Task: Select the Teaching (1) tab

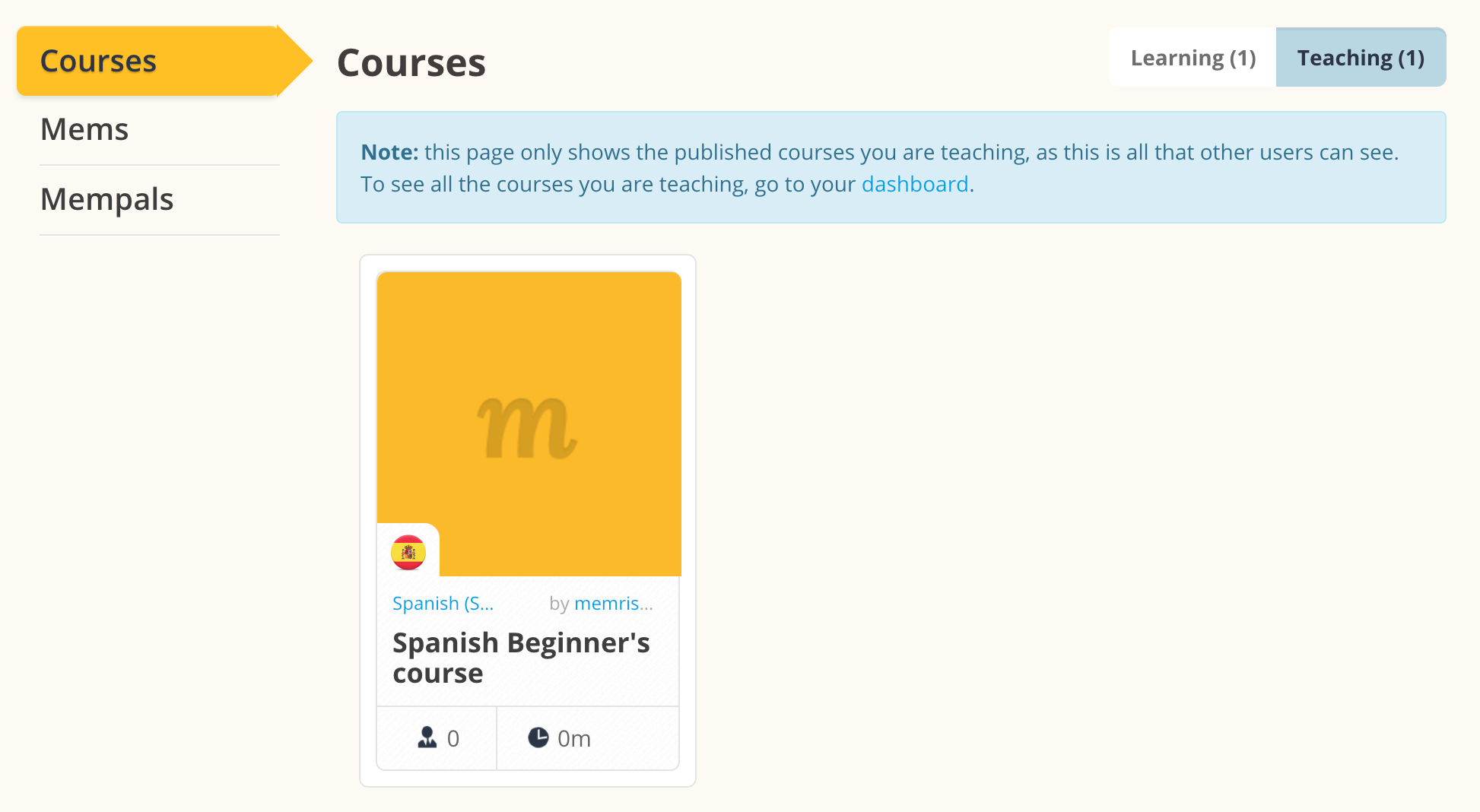Action: [x=1361, y=58]
